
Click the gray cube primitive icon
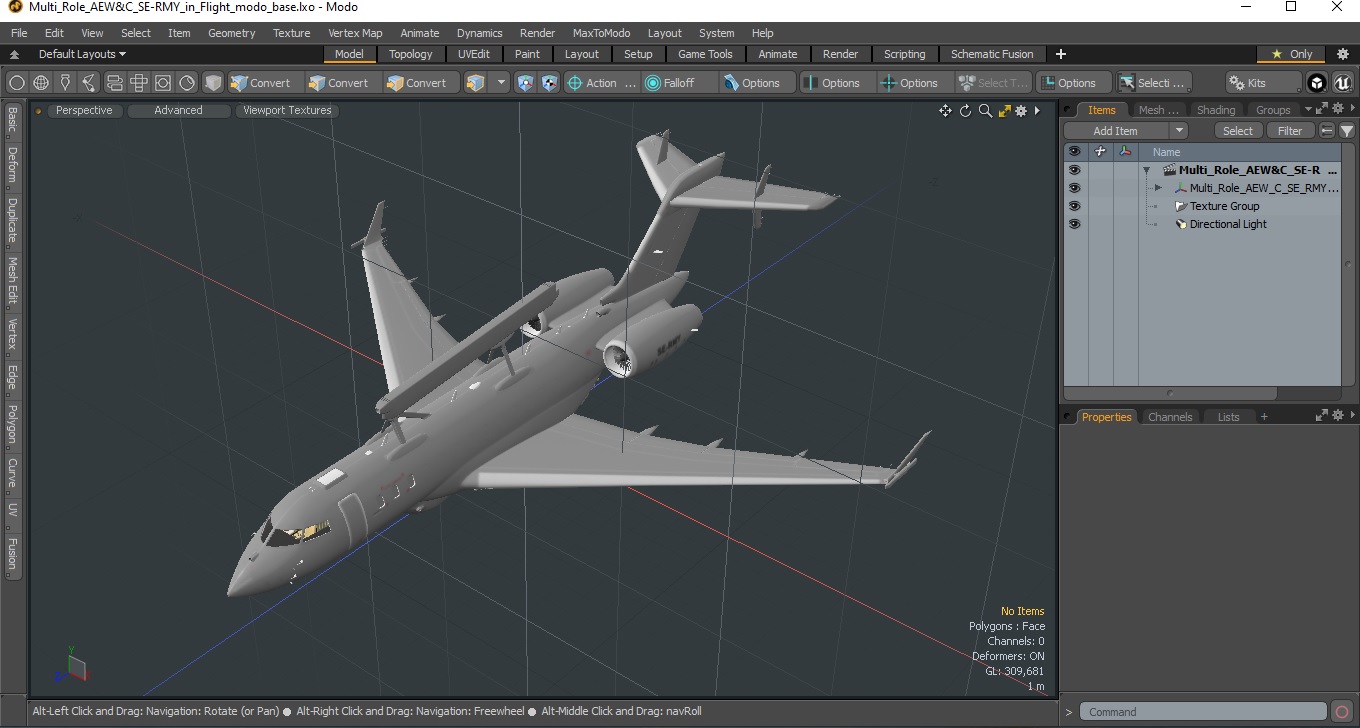click(213, 83)
